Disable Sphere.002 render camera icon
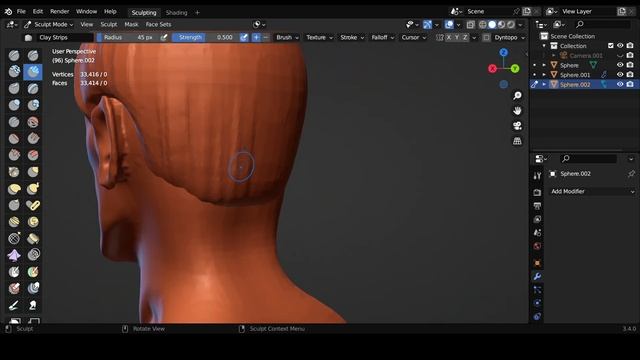Viewport: 640px width, 360px height. pos(630,84)
